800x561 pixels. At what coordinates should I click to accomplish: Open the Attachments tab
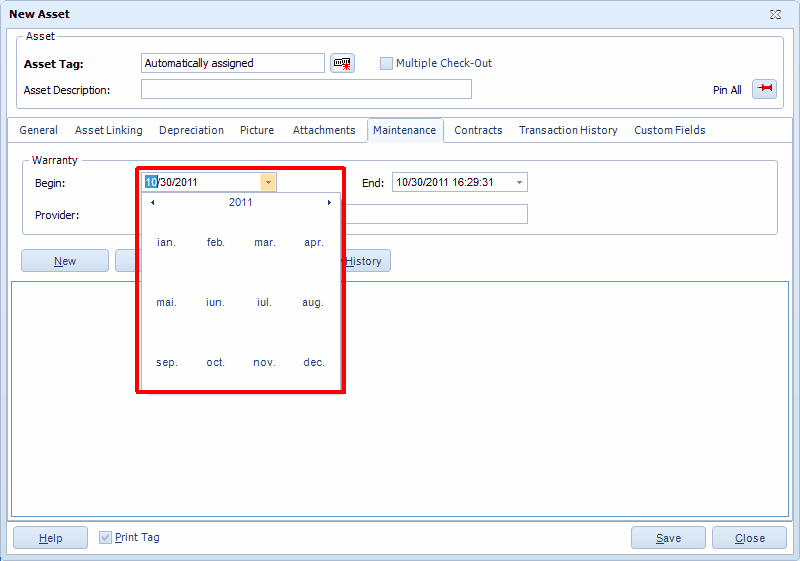tap(324, 130)
